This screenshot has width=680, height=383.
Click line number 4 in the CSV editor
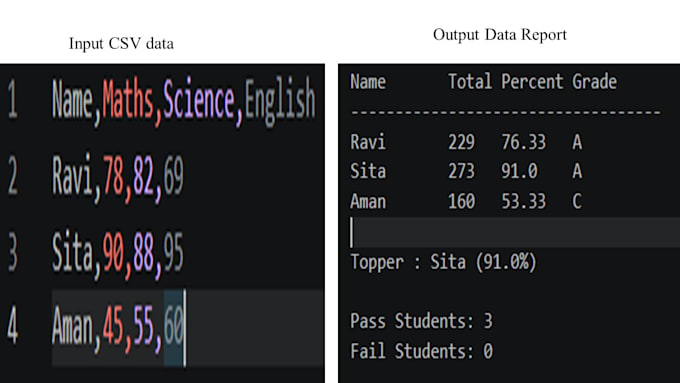[13, 325]
